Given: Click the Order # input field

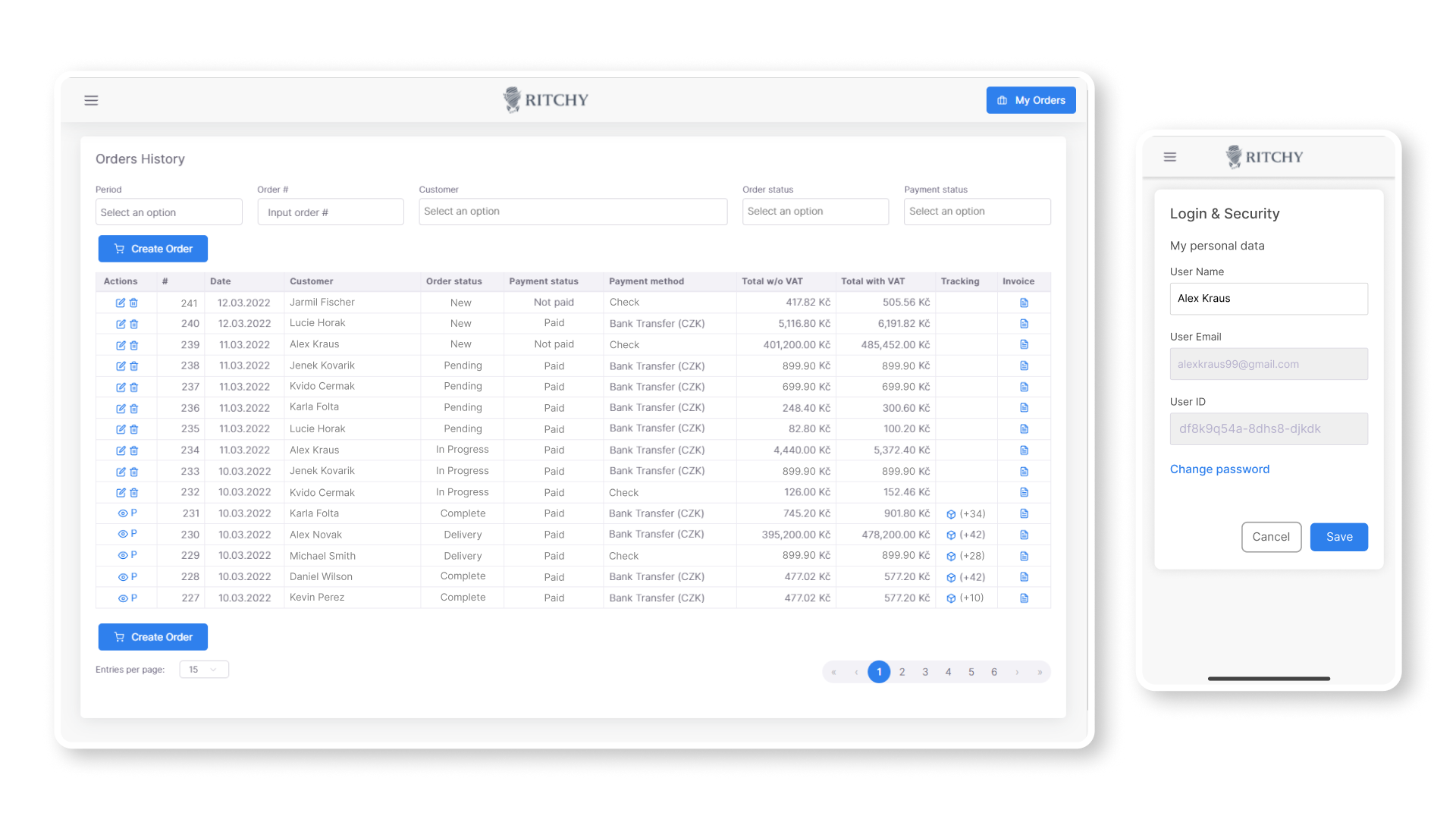Looking at the screenshot, I should [x=331, y=212].
